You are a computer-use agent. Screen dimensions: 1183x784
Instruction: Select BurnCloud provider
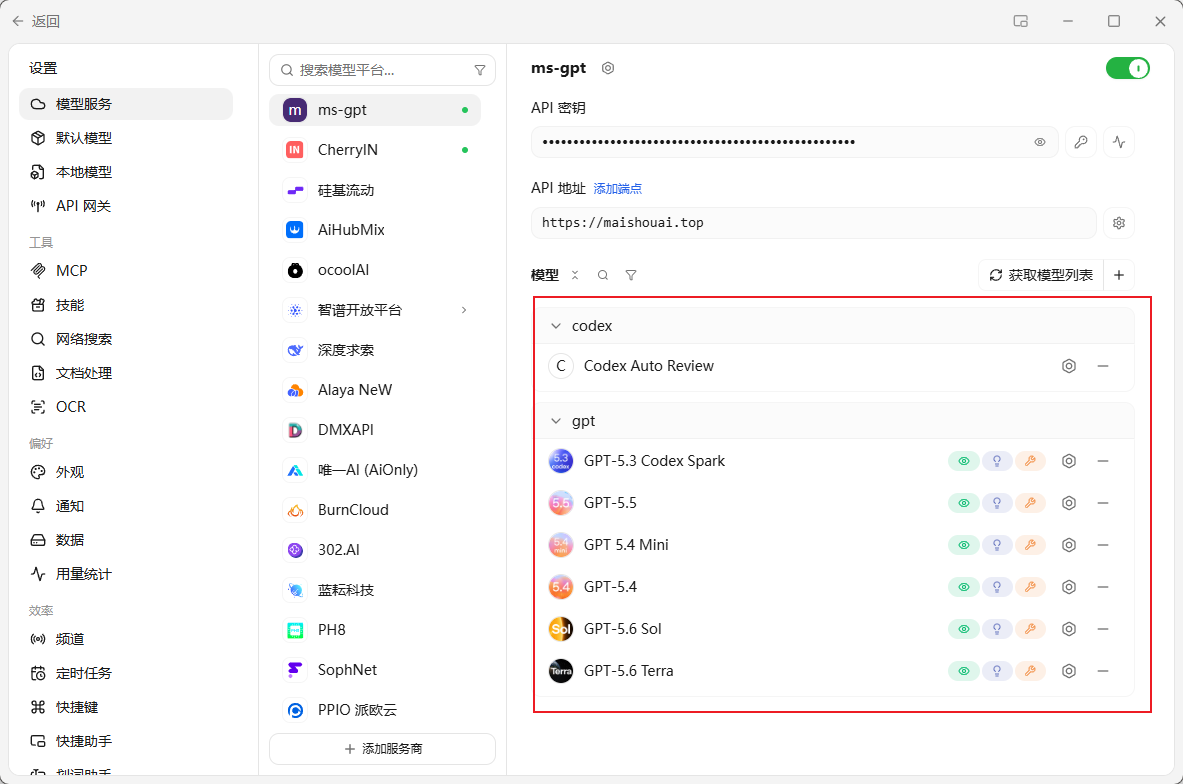[x=375, y=510]
